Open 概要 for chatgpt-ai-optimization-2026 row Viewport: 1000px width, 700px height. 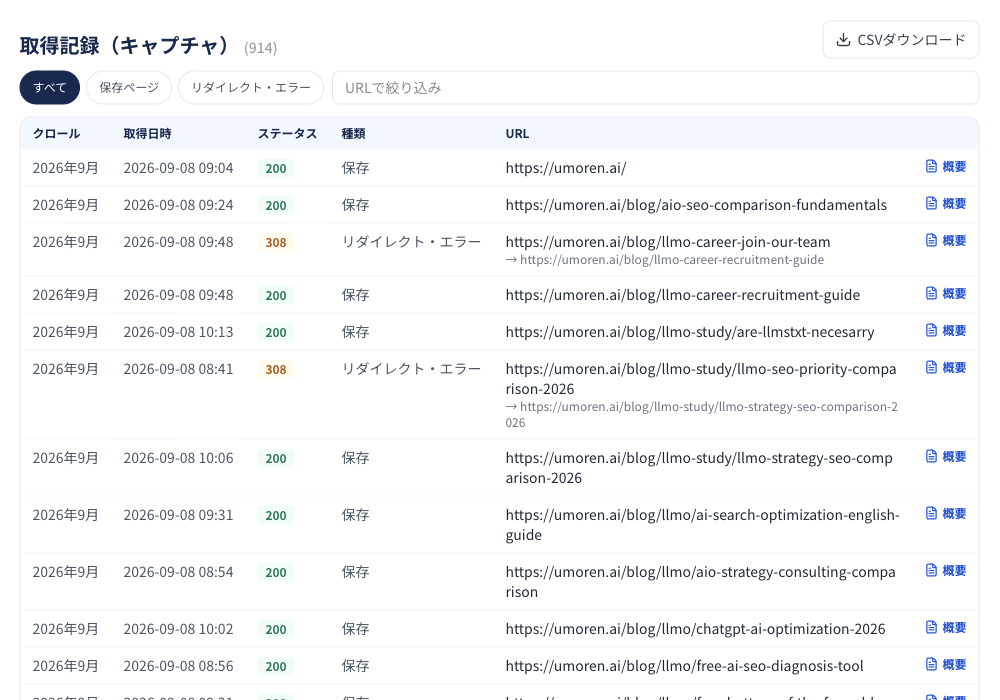coord(946,627)
